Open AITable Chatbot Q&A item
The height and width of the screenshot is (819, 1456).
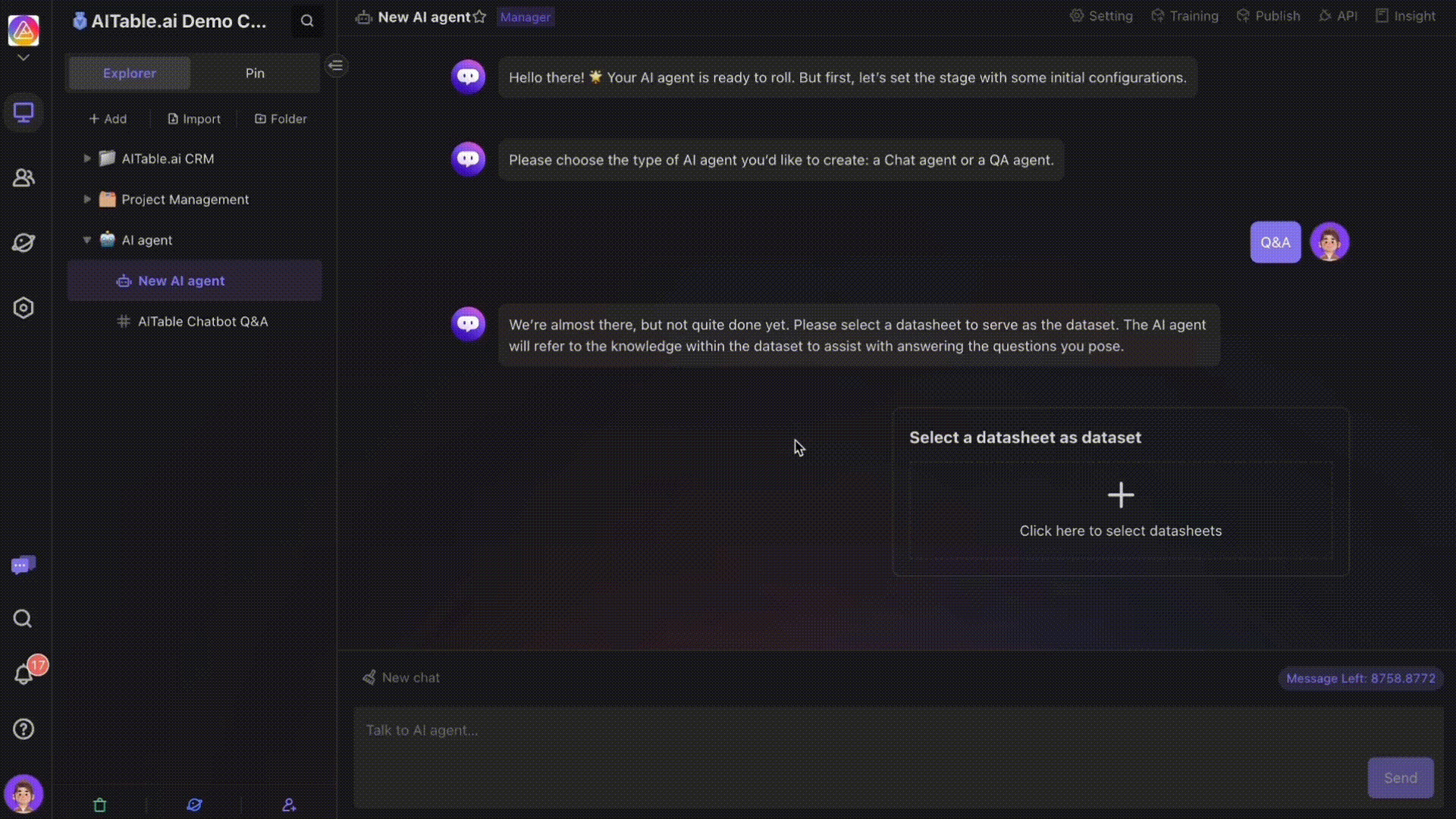coord(203,321)
